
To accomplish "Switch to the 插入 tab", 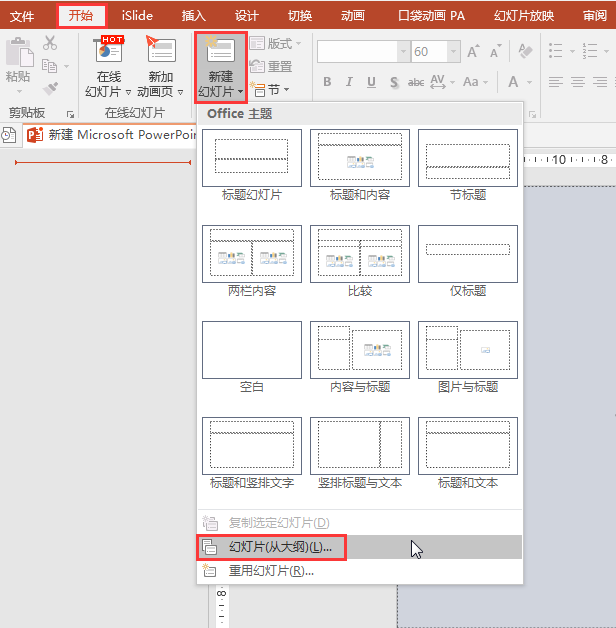I will (194, 16).
